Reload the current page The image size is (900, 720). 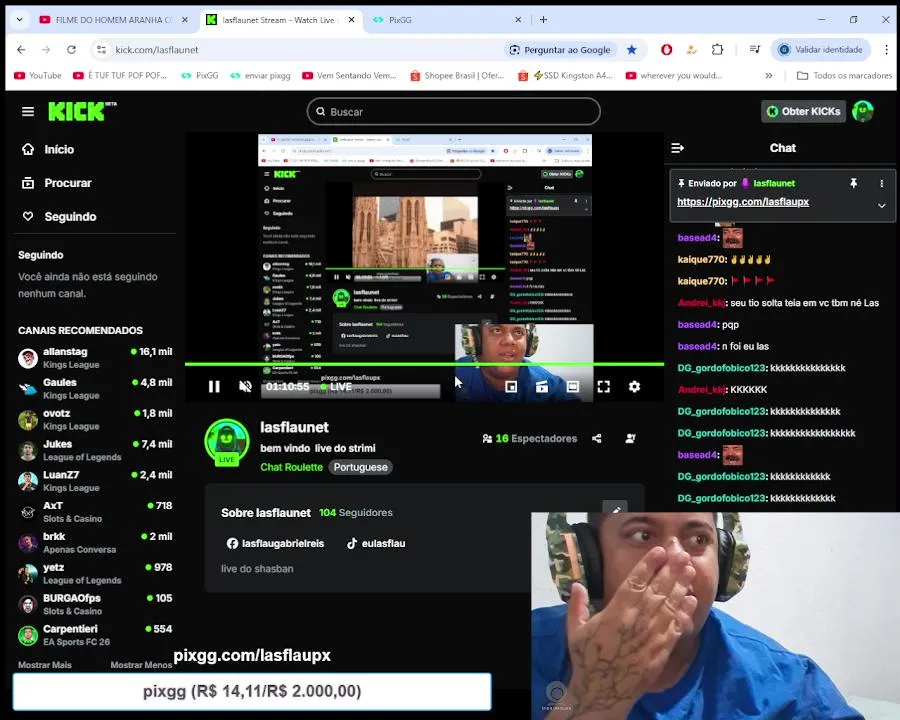71,50
